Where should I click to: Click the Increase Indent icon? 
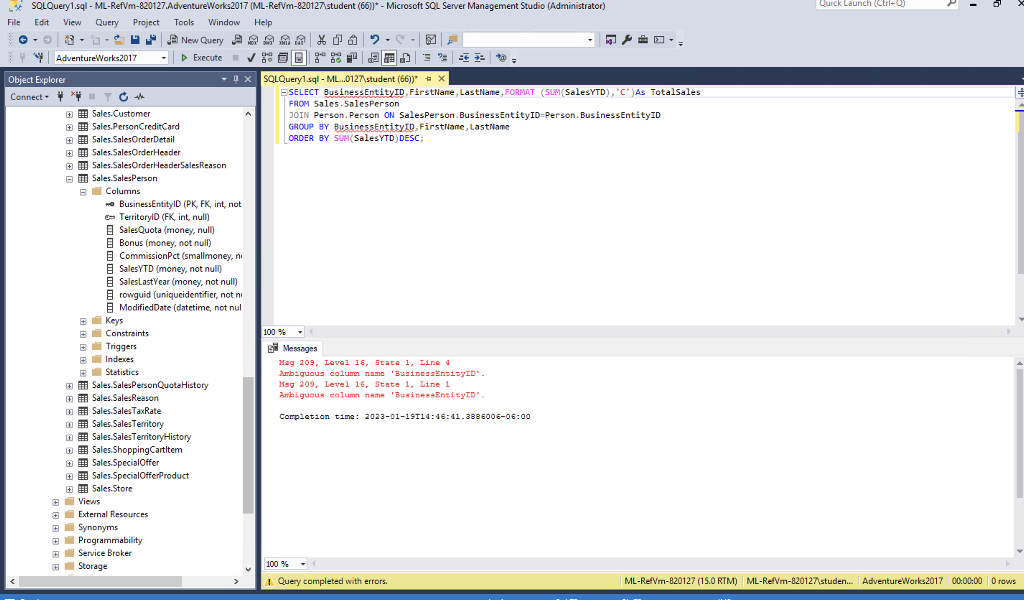coord(479,57)
